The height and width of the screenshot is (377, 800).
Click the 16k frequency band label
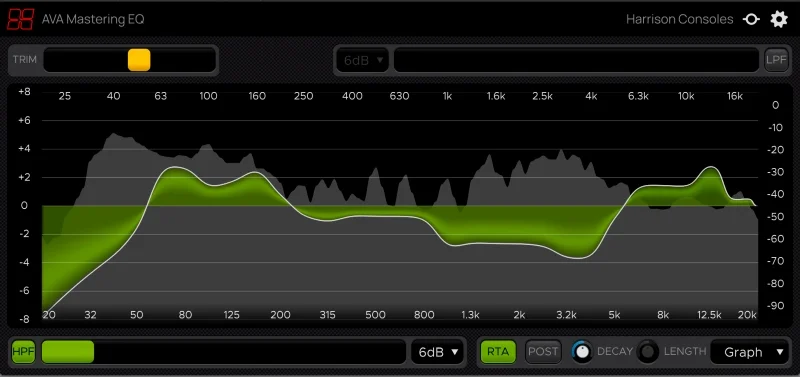tap(734, 96)
